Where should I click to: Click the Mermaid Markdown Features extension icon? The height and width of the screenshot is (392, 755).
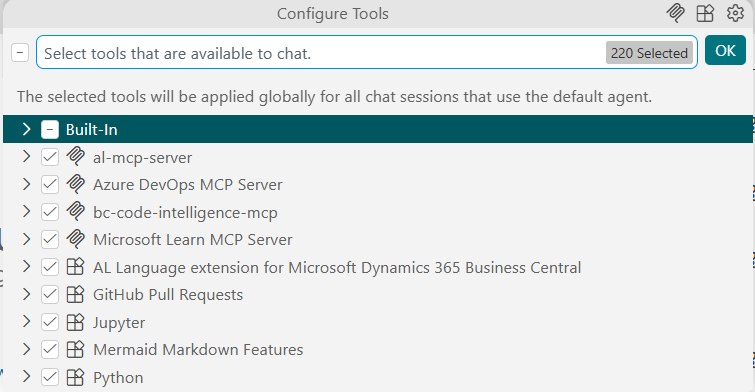pos(75,350)
